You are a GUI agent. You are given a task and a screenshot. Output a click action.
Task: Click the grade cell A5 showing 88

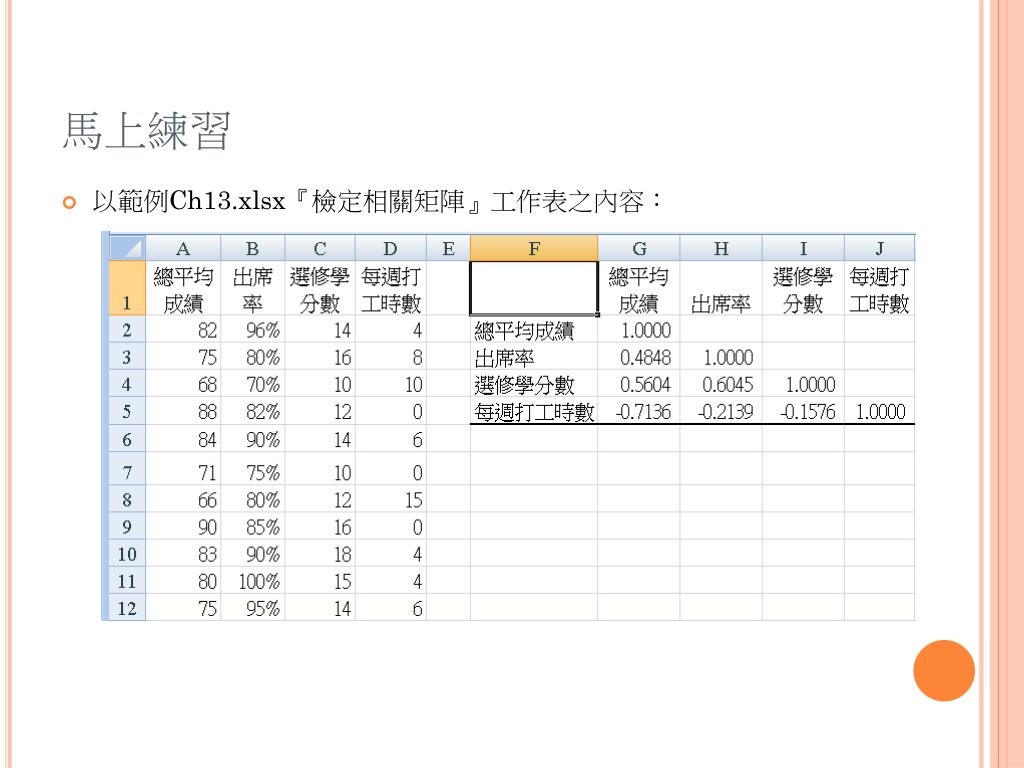[183, 411]
